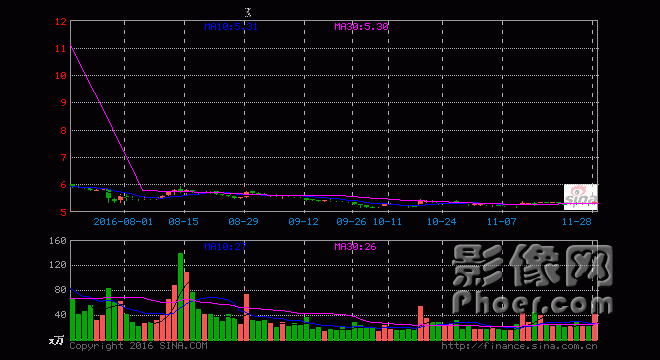Click the symbol above the price chart
The width and height of the screenshot is (660, 360).
click(248, 13)
